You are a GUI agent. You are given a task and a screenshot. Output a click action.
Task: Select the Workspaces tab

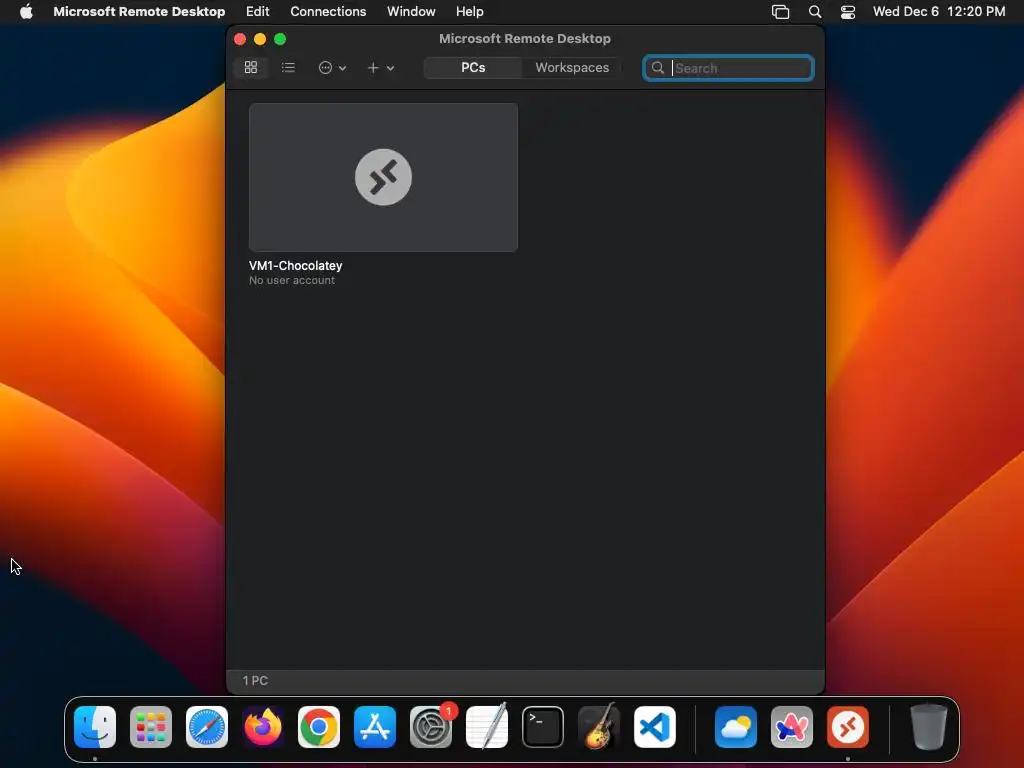572,67
